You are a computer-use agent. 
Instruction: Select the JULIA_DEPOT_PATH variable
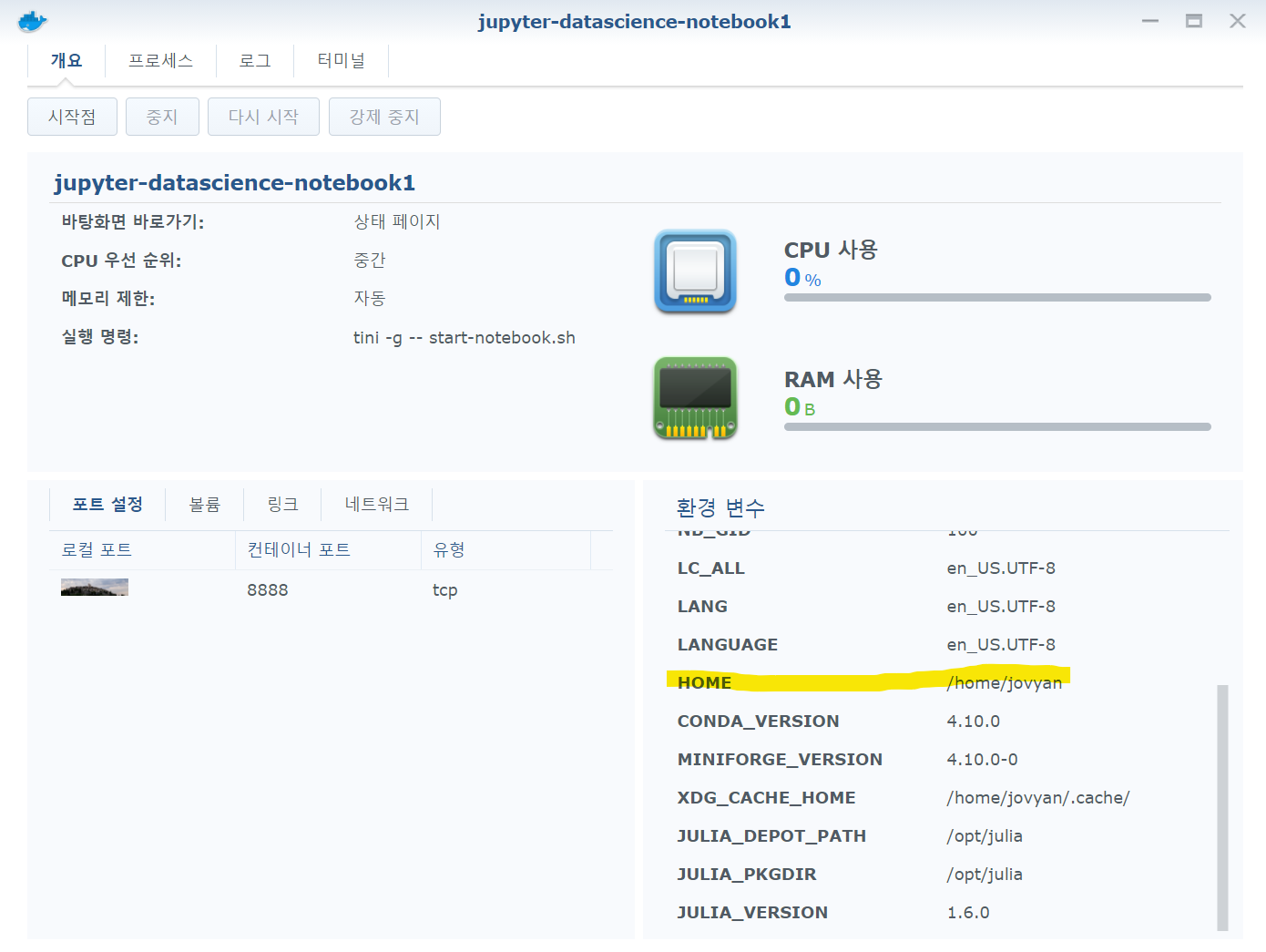[x=771, y=835]
